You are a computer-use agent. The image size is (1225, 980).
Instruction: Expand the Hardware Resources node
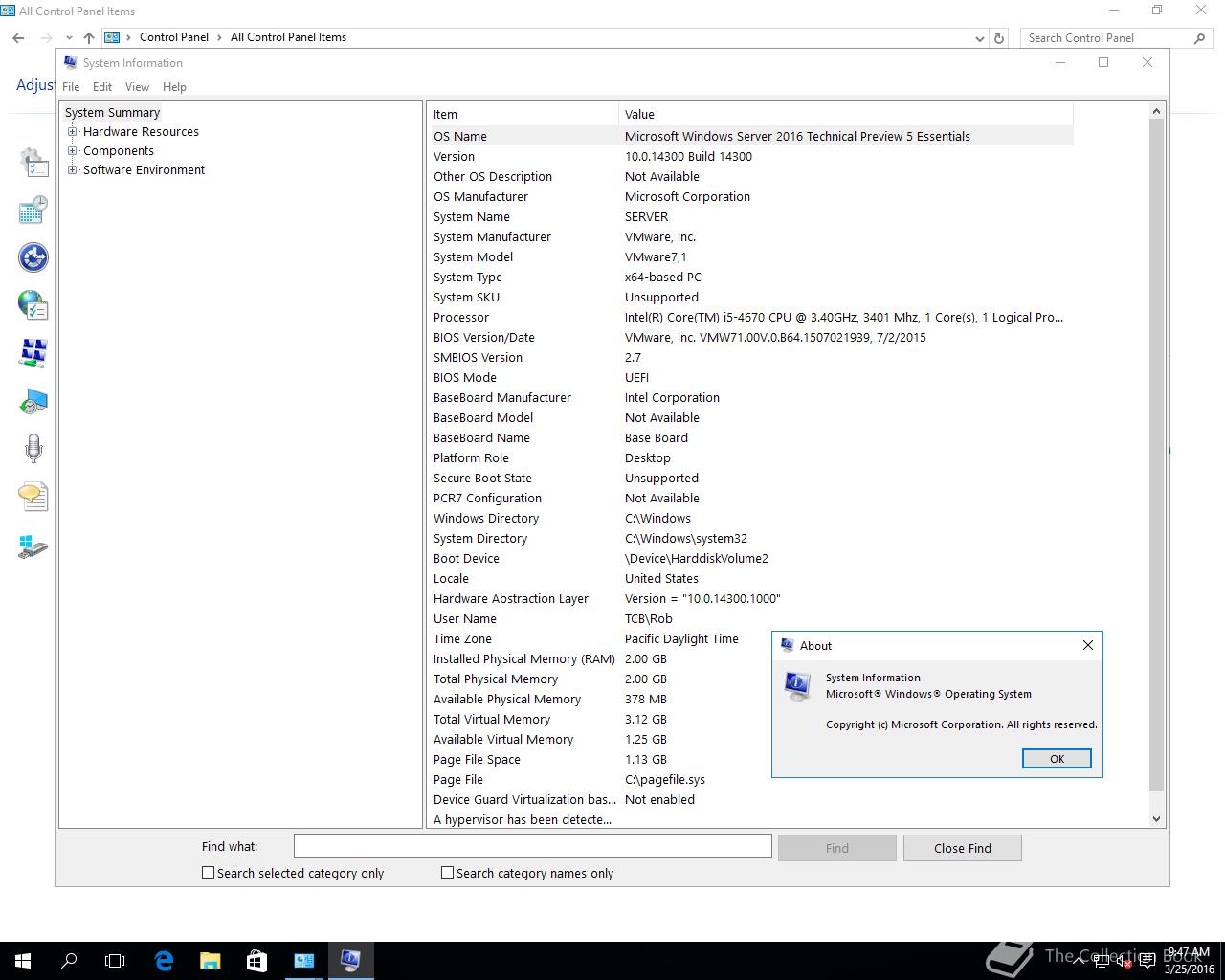coord(72,132)
